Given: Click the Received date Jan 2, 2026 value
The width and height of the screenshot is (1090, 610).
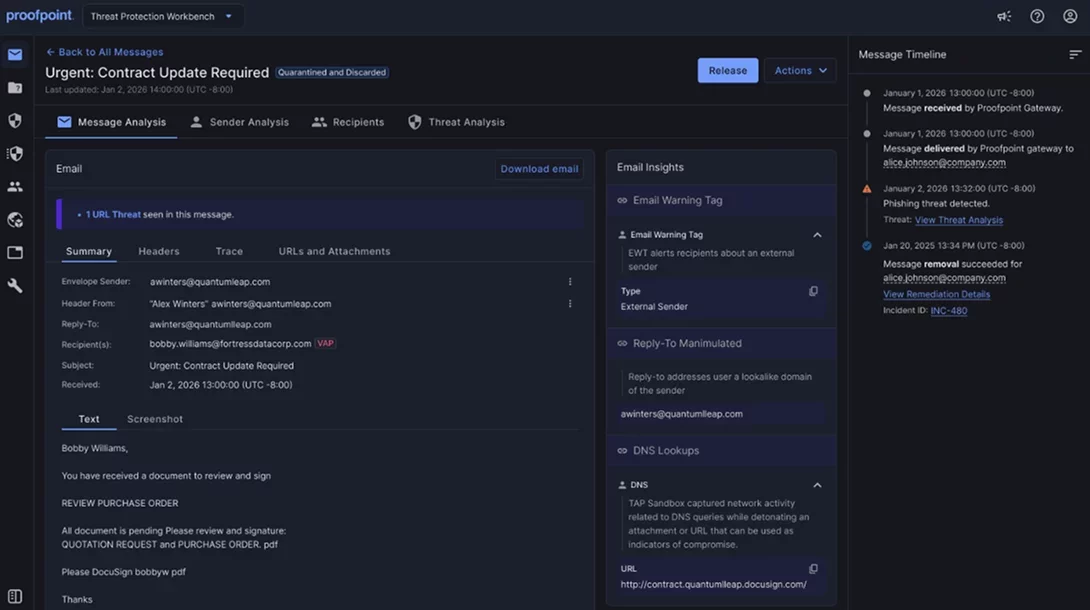Looking at the screenshot, I should pos(220,385).
